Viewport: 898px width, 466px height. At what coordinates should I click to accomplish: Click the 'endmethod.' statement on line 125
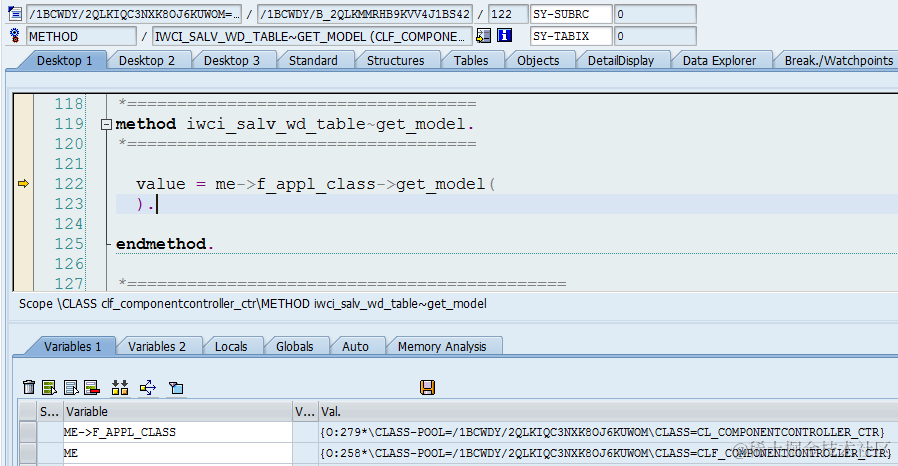pyautogui.click(x=165, y=244)
